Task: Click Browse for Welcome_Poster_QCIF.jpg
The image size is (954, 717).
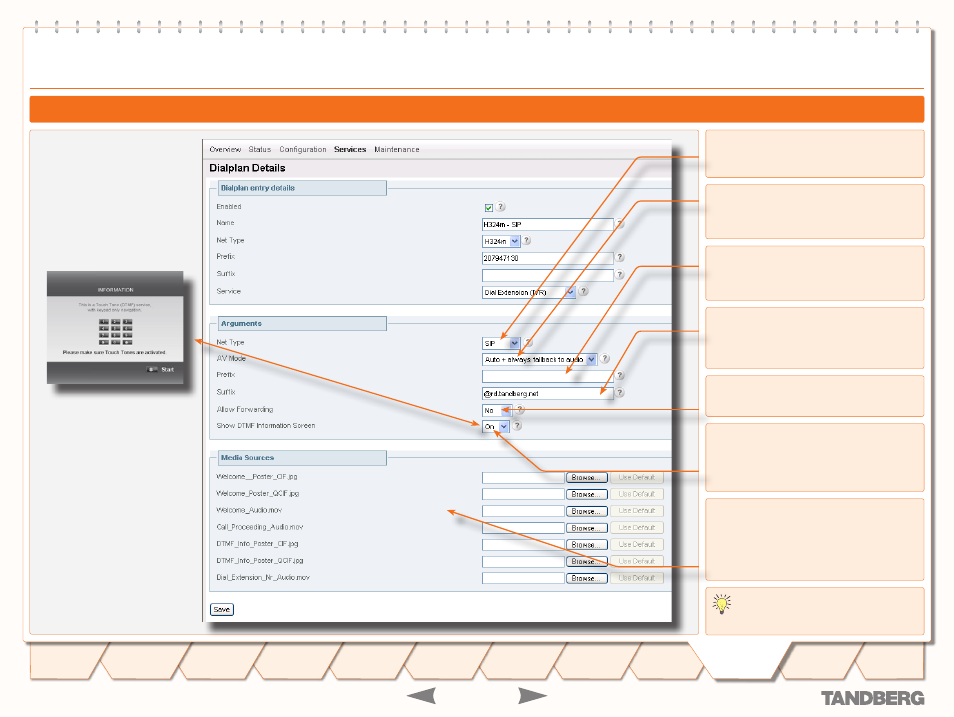Action: coord(587,494)
